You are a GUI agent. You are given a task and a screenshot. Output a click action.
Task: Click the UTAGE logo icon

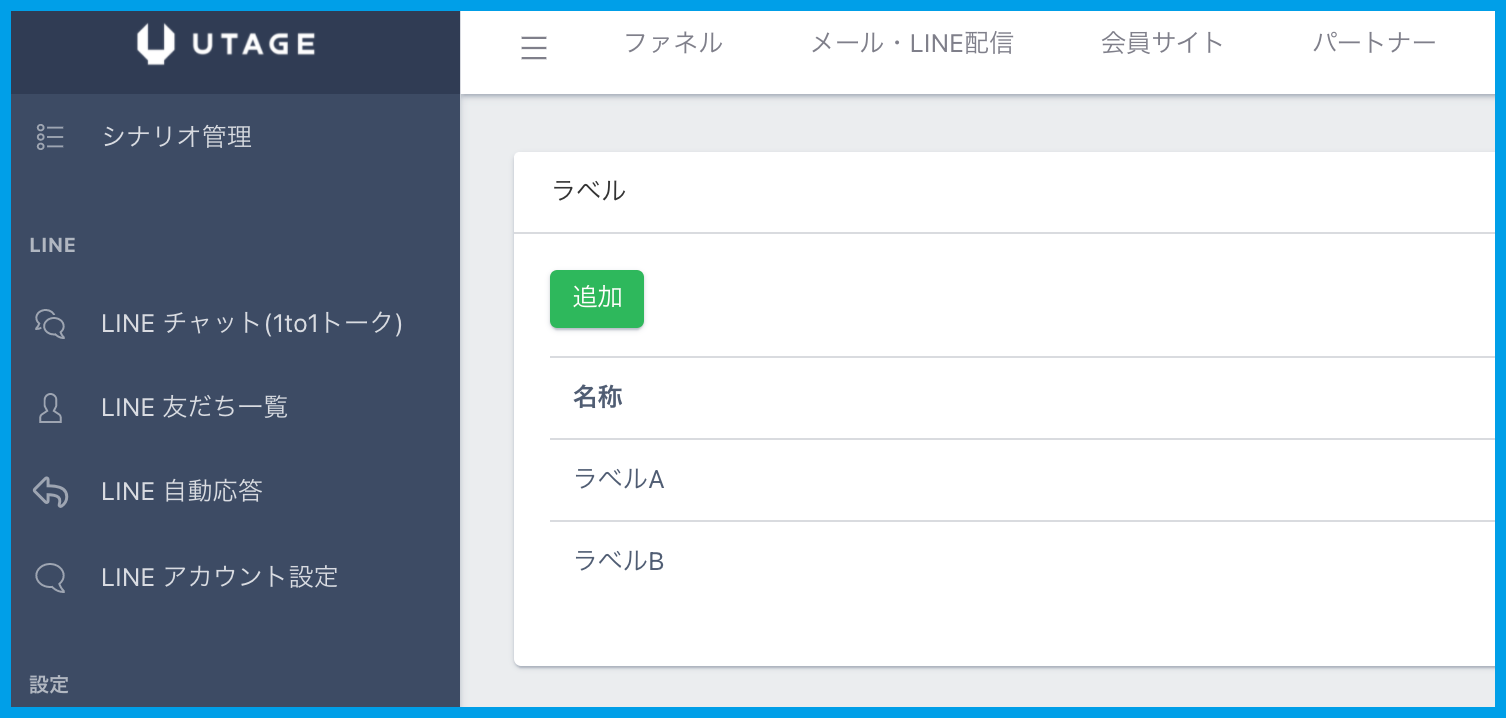(x=156, y=44)
